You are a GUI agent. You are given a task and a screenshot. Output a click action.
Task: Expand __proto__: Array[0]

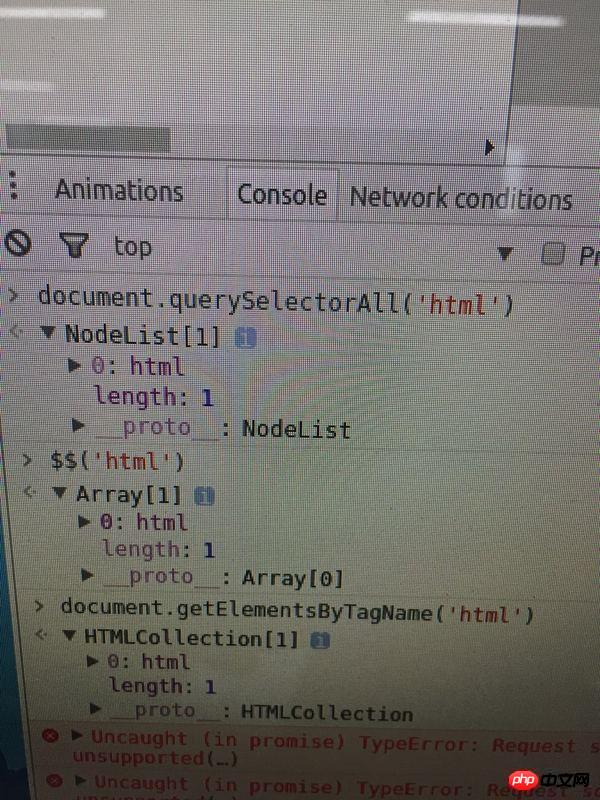pos(87,575)
